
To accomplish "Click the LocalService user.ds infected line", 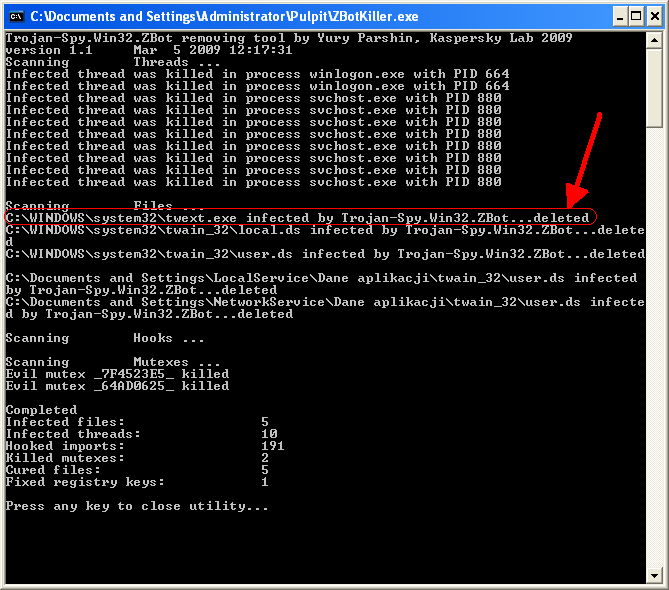I will point(321,284).
